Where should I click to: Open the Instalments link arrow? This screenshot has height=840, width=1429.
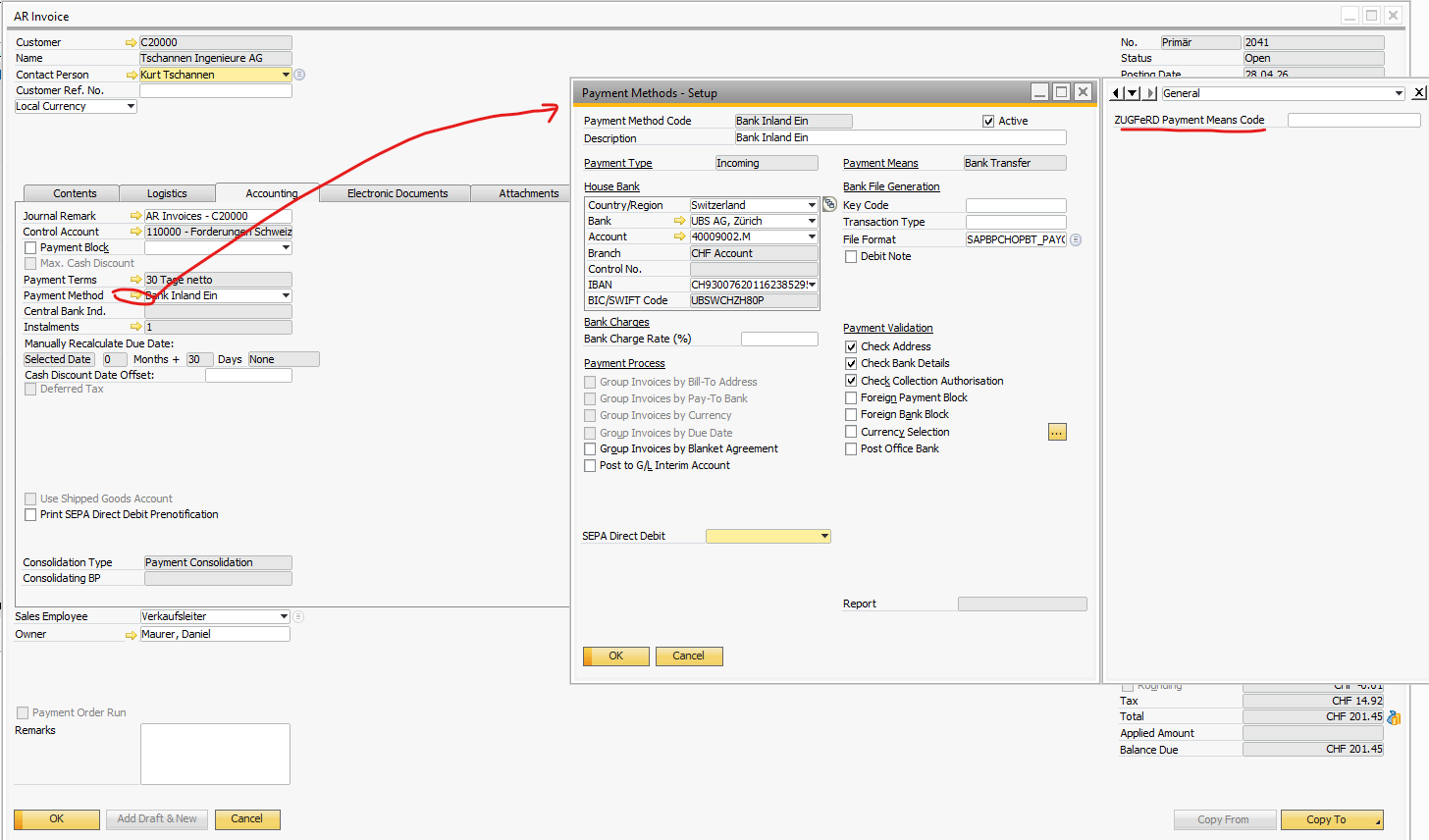[135, 327]
